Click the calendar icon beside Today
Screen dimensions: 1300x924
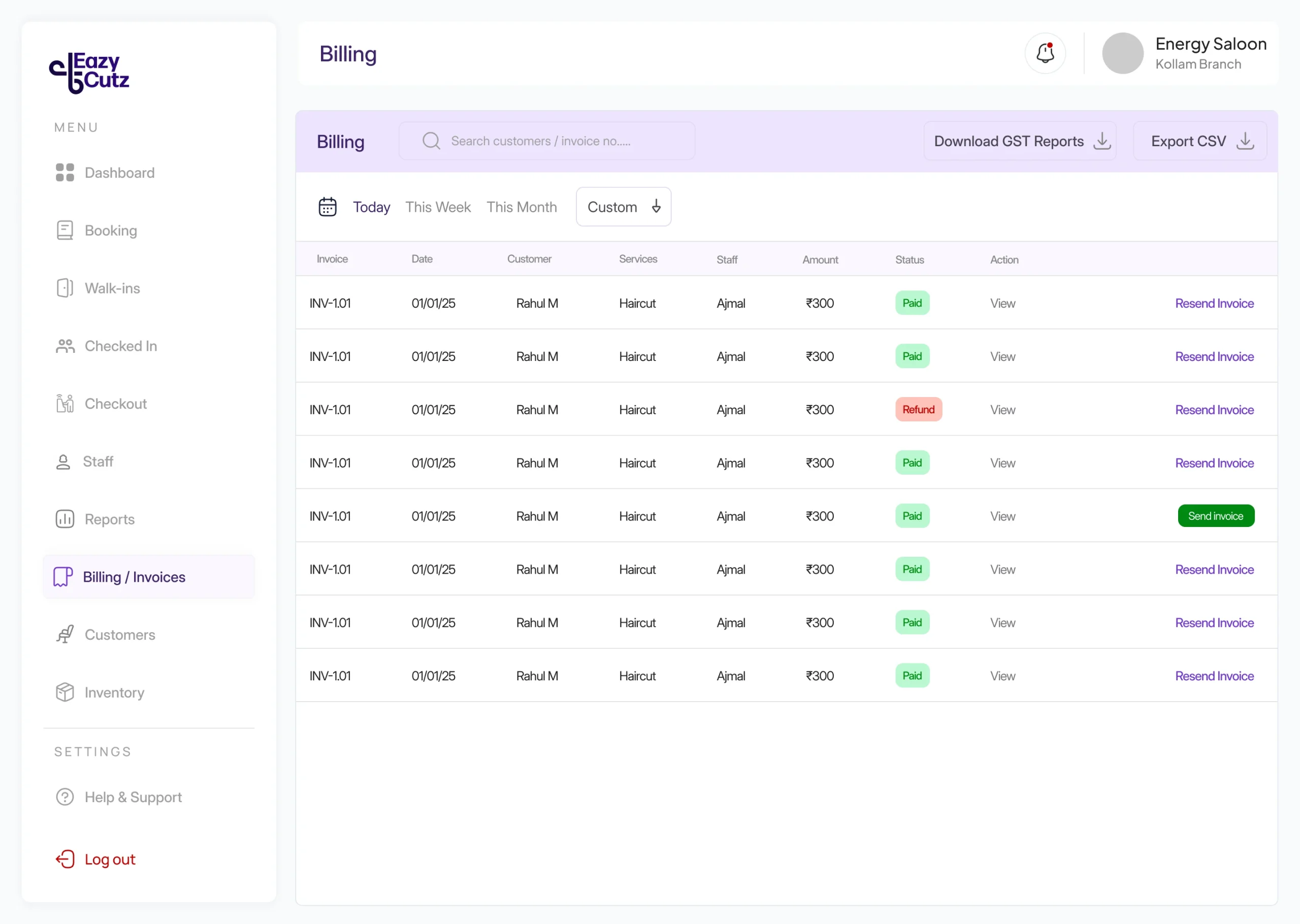[x=328, y=207]
